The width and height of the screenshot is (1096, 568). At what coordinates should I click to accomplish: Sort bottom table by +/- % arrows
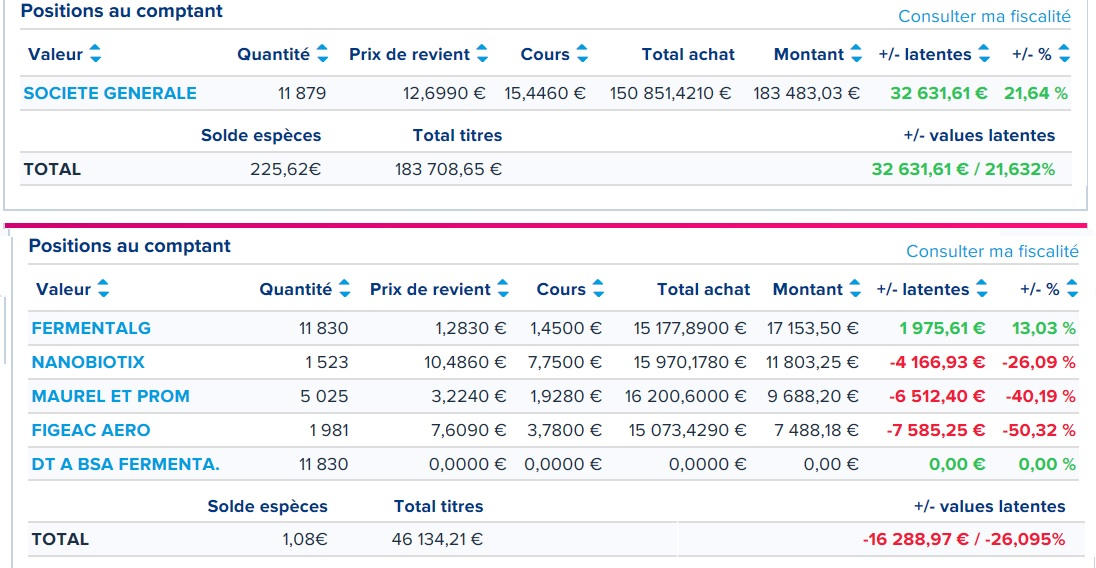pos(1073,289)
